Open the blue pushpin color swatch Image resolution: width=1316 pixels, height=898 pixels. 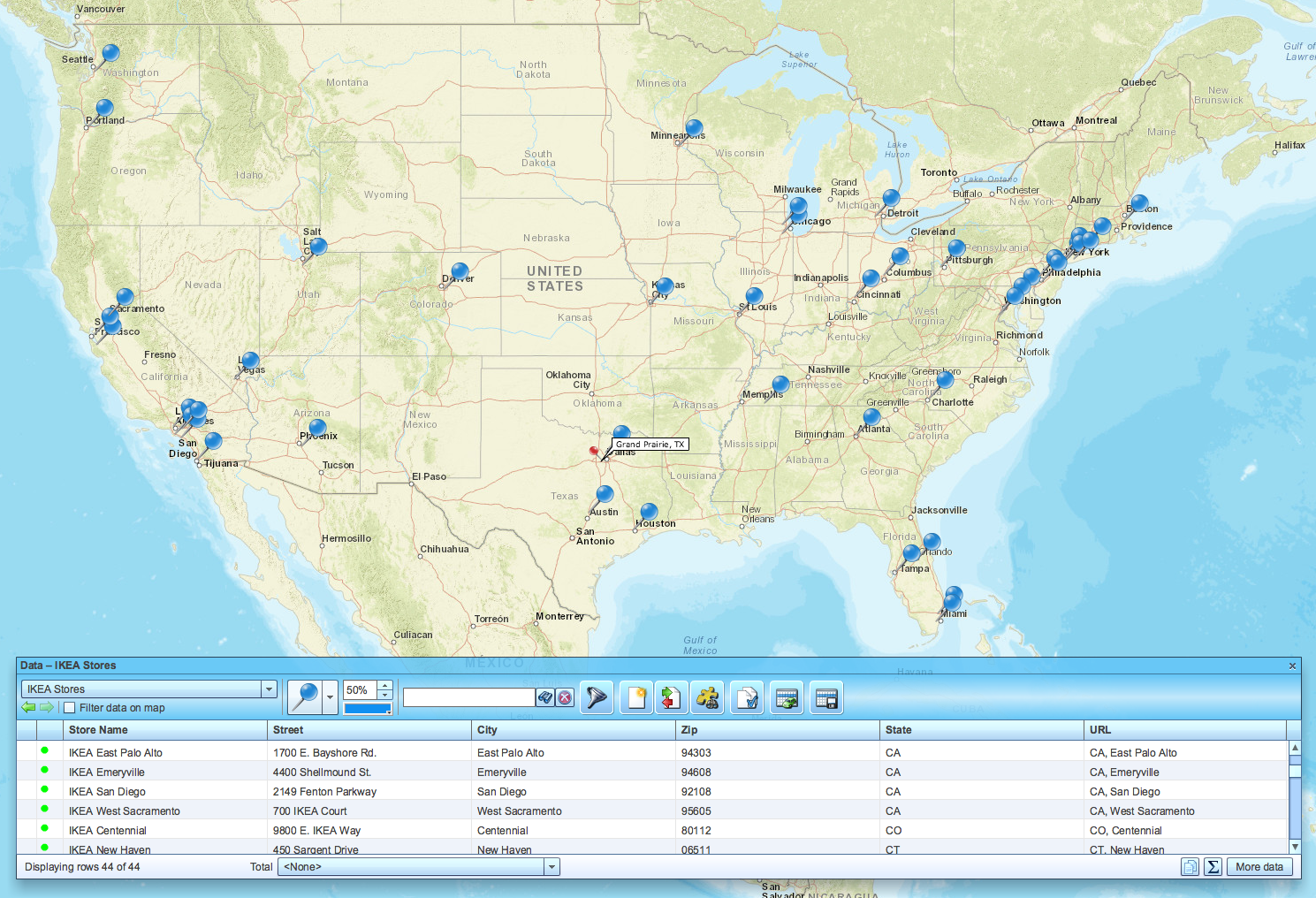click(368, 709)
